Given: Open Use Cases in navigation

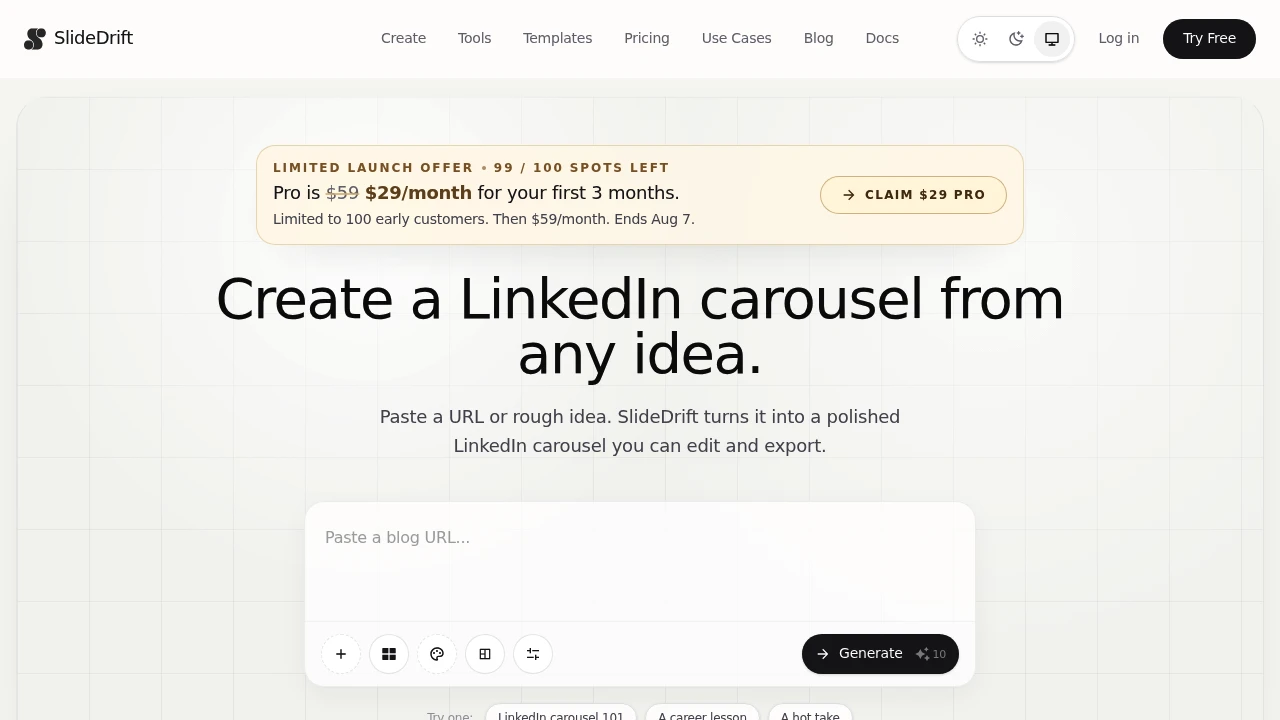Looking at the screenshot, I should coord(737,38).
